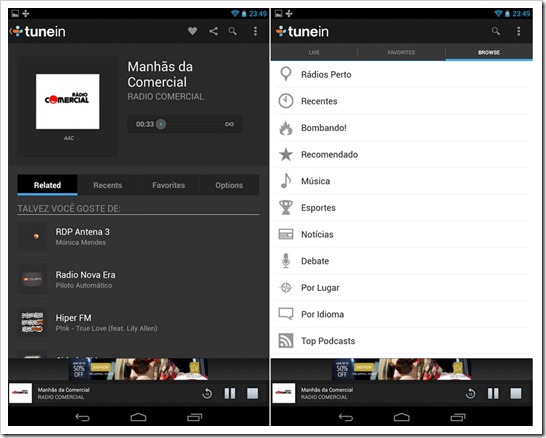Viewport: 546px width, 438px height.
Task: Select the BROWSE tab
Action: (489, 52)
